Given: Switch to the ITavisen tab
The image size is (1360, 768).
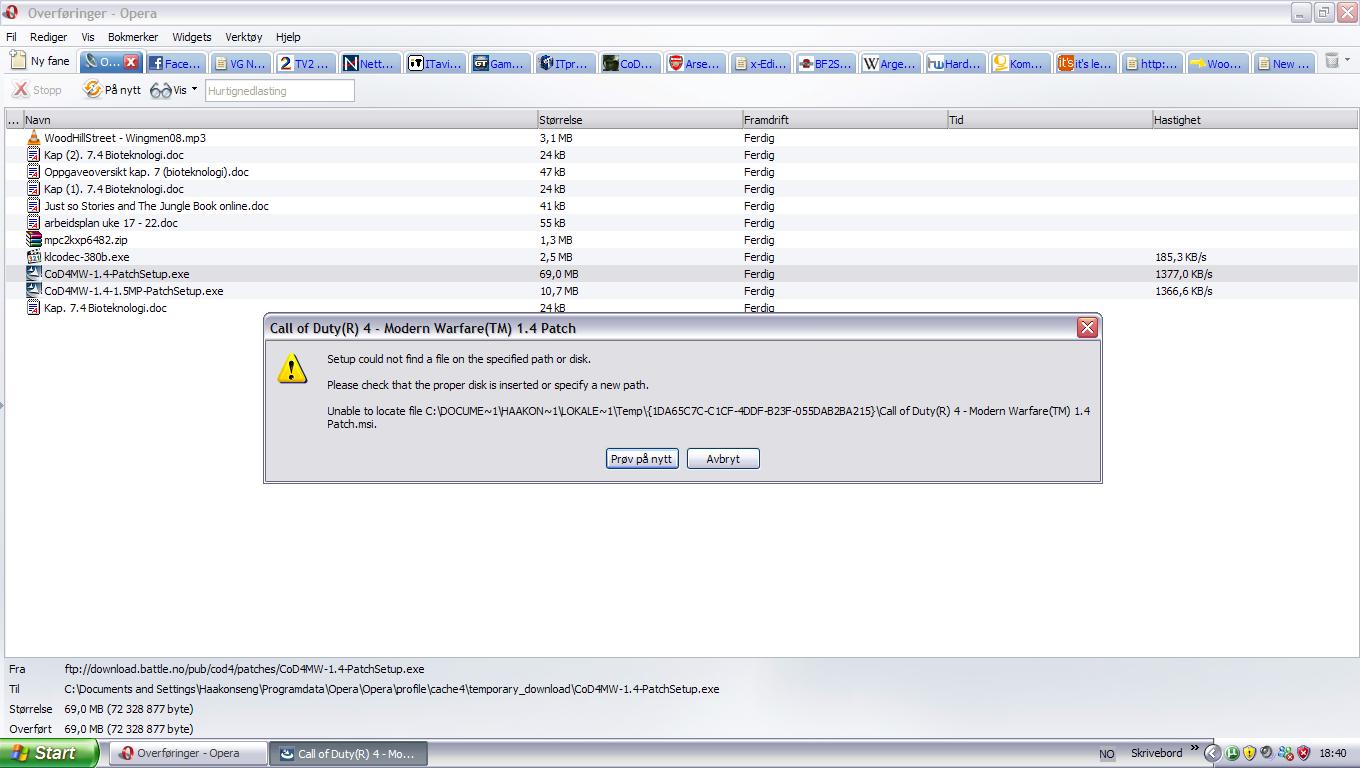Looking at the screenshot, I should [435, 63].
